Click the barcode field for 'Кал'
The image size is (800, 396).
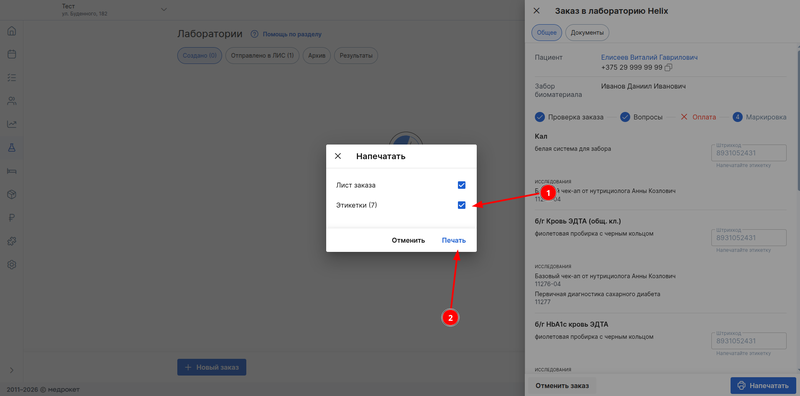[749, 152]
